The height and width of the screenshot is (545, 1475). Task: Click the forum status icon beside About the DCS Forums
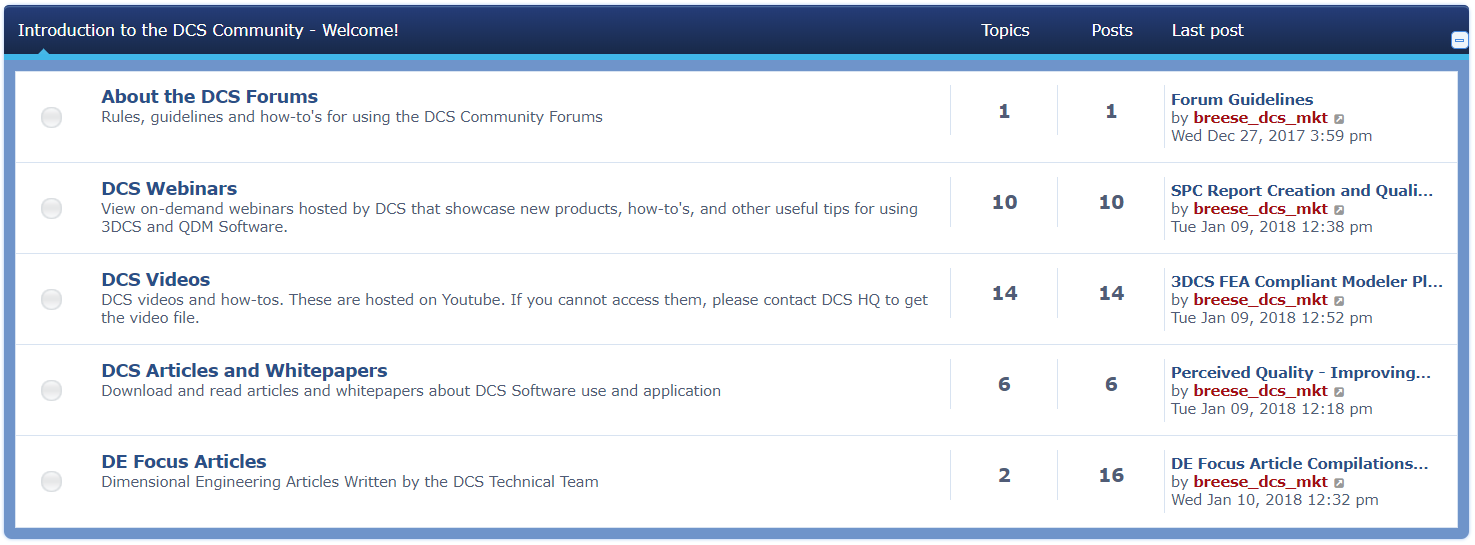click(x=51, y=117)
